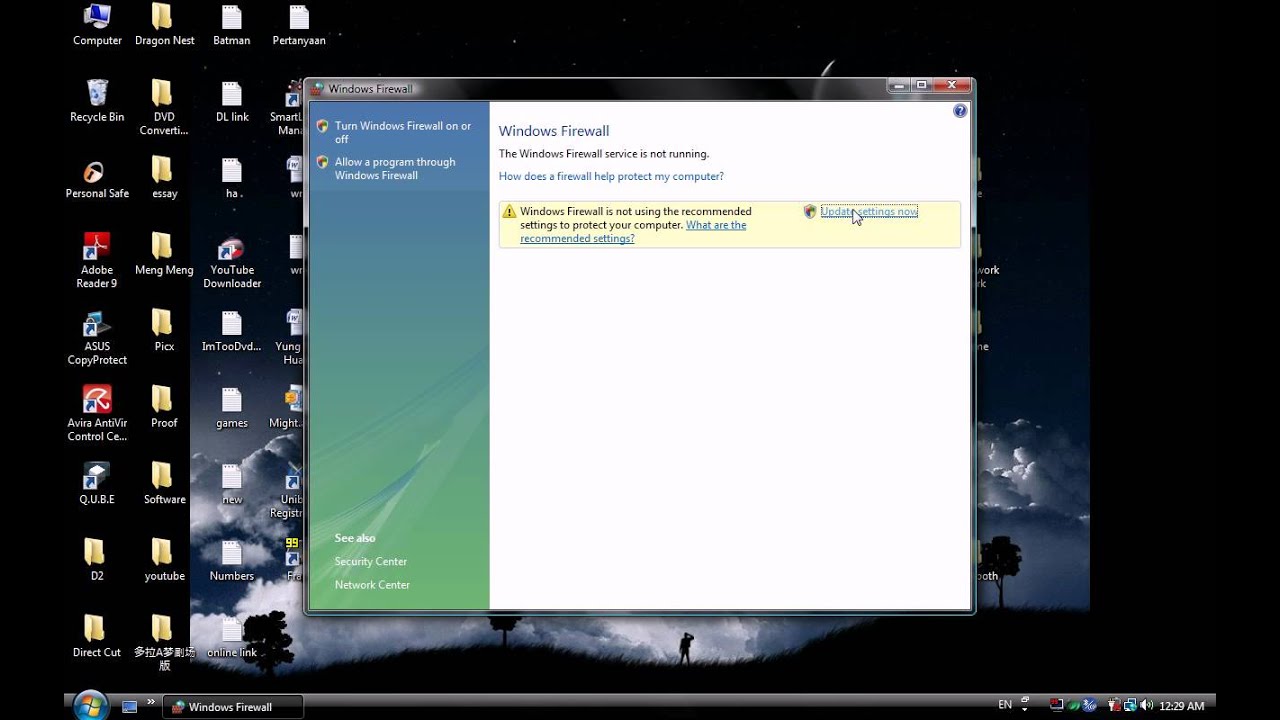Screen dimensions: 1280x720
Task: Select the Recycle Bin icon
Action: [97, 101]
